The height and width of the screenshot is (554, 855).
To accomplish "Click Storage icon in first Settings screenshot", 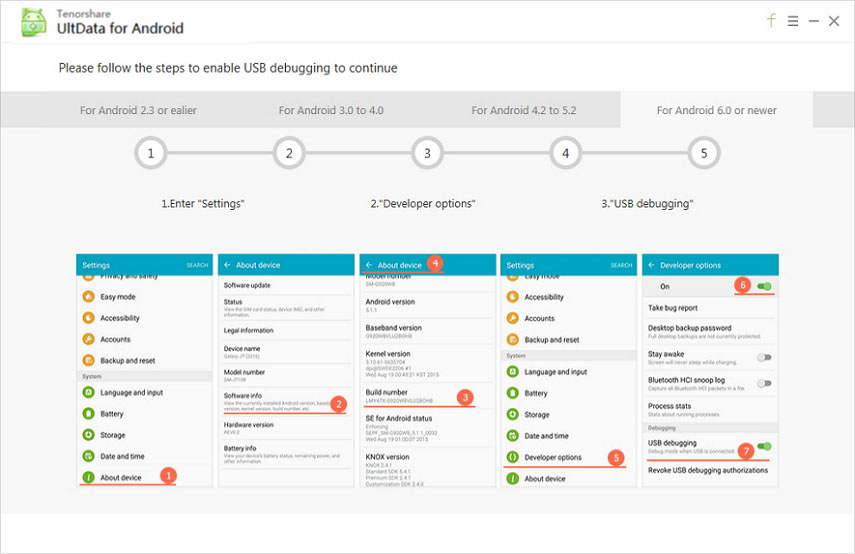I will tap(88, 435).
